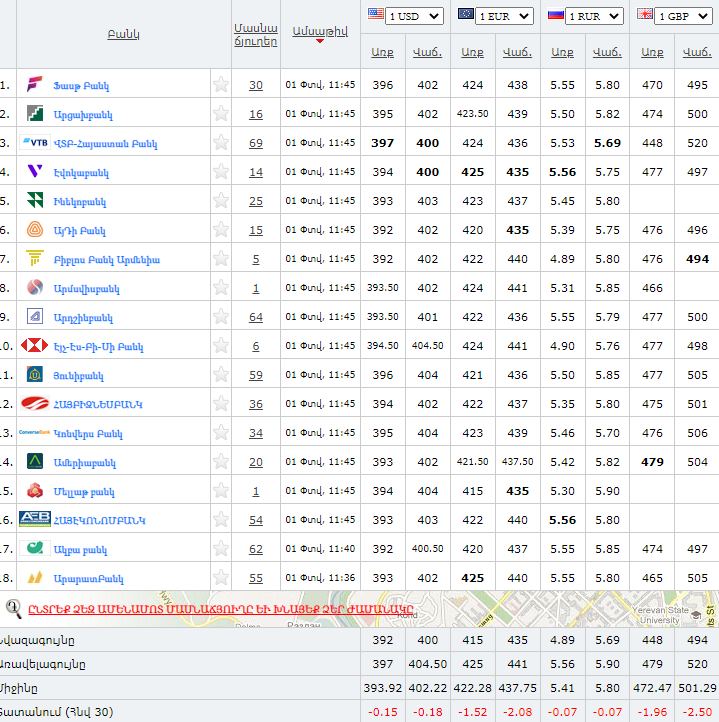The image size is (719, 722).
Task: Sort by RUR Առք column
Action: click(562, 52)
